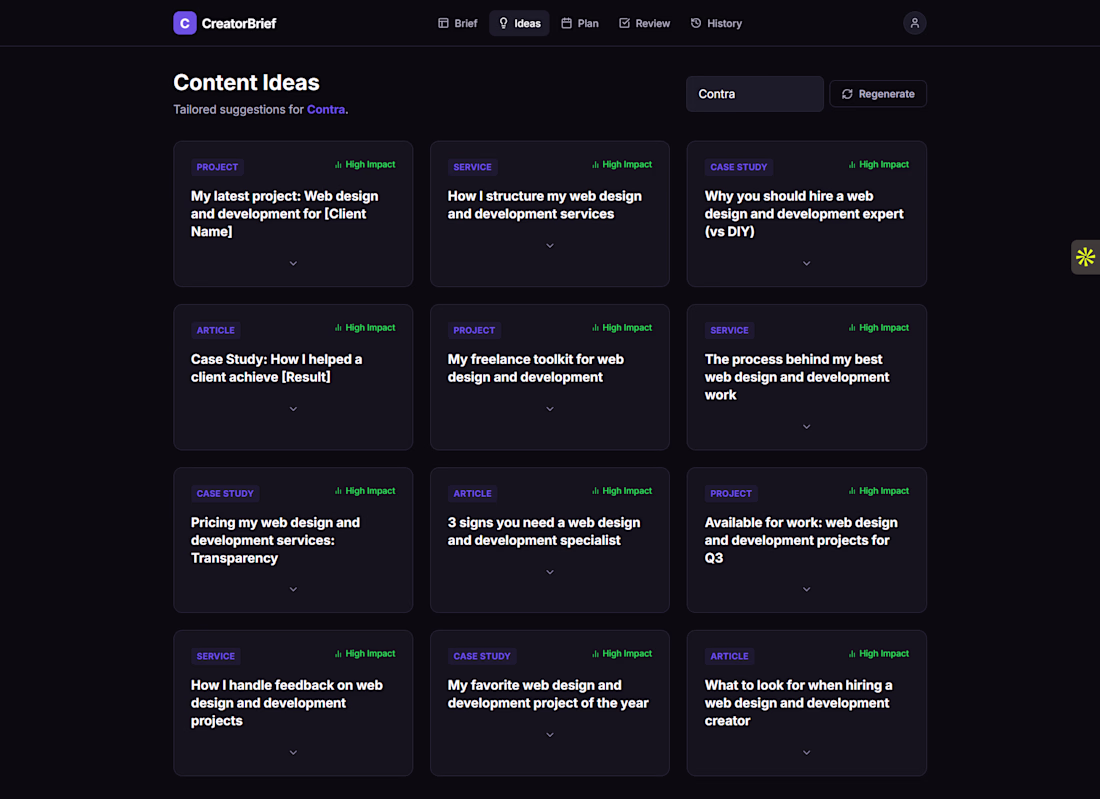
Task: Click the Brief layout icon
Action: (x=444, y=23)
